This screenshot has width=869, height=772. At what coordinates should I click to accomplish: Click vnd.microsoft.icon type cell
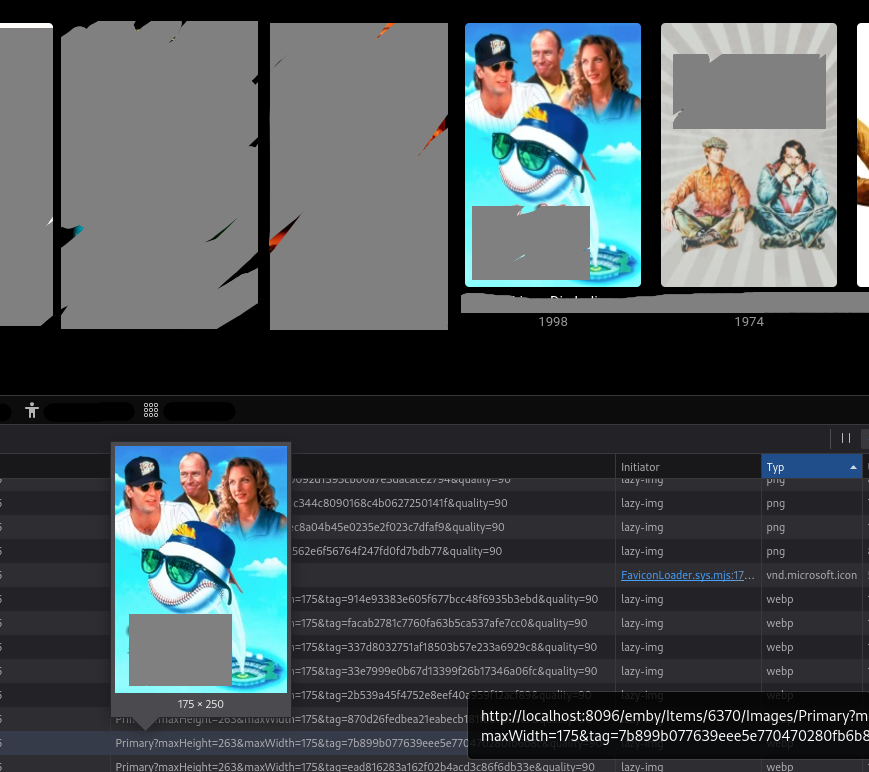click(x=811, y=575)
